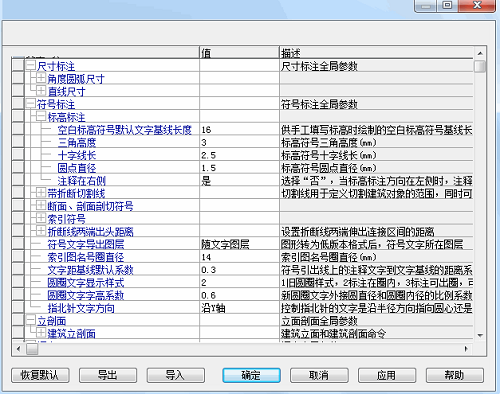
Task: Minimize the dialog window
Action: point(426,6)
